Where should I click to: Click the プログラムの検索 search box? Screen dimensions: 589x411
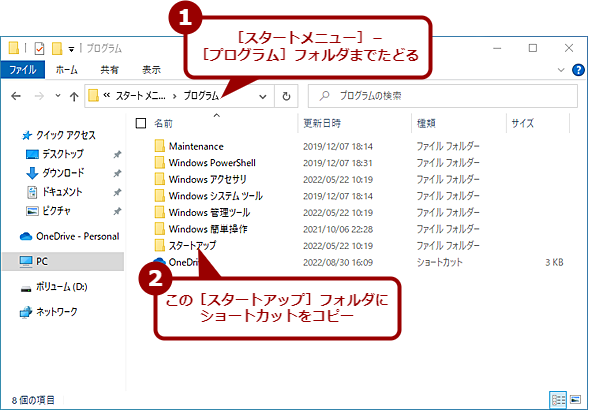pyautogui.click(x=443, y=96)
